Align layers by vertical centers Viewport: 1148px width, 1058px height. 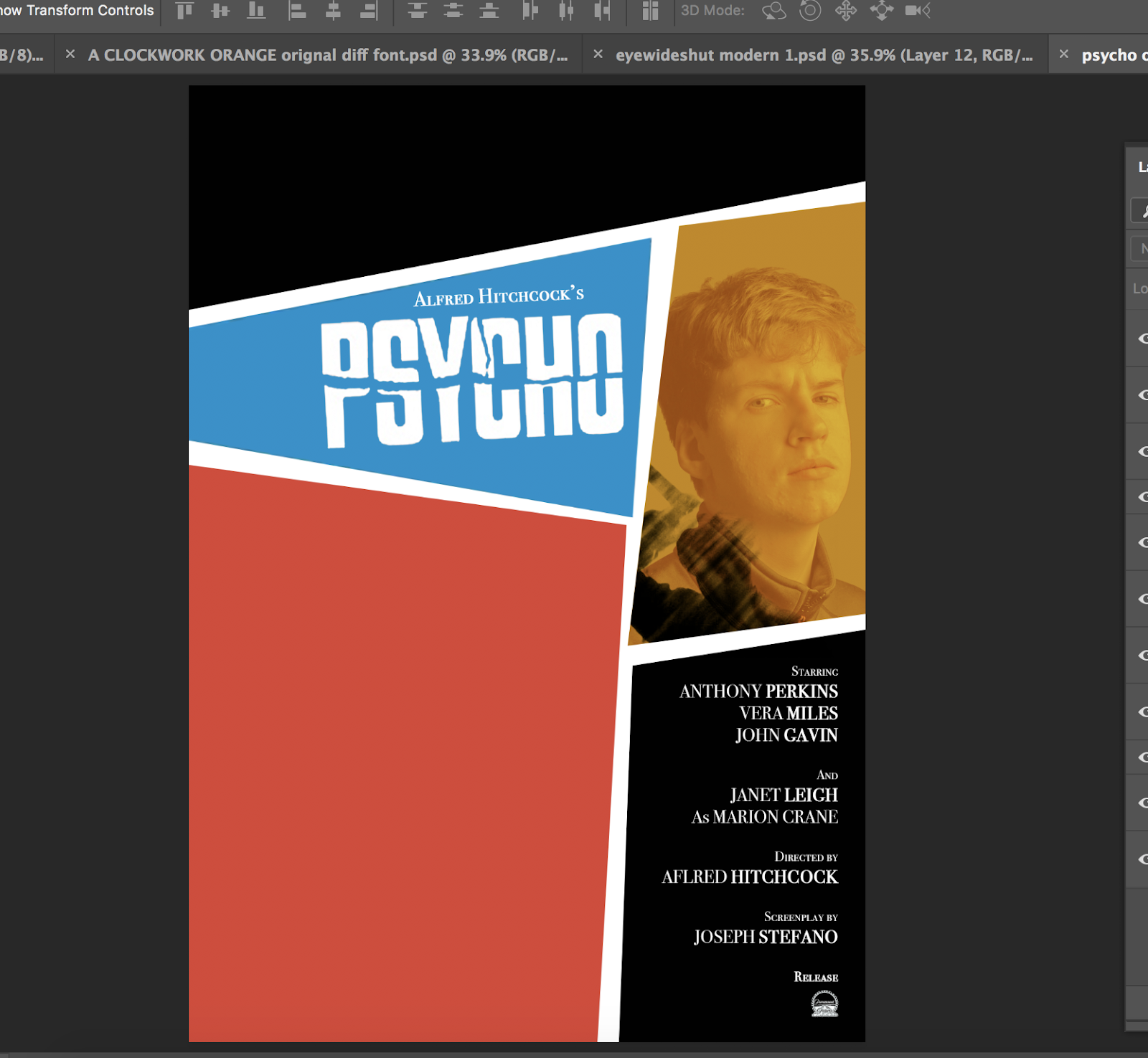[x=220, y=11]
